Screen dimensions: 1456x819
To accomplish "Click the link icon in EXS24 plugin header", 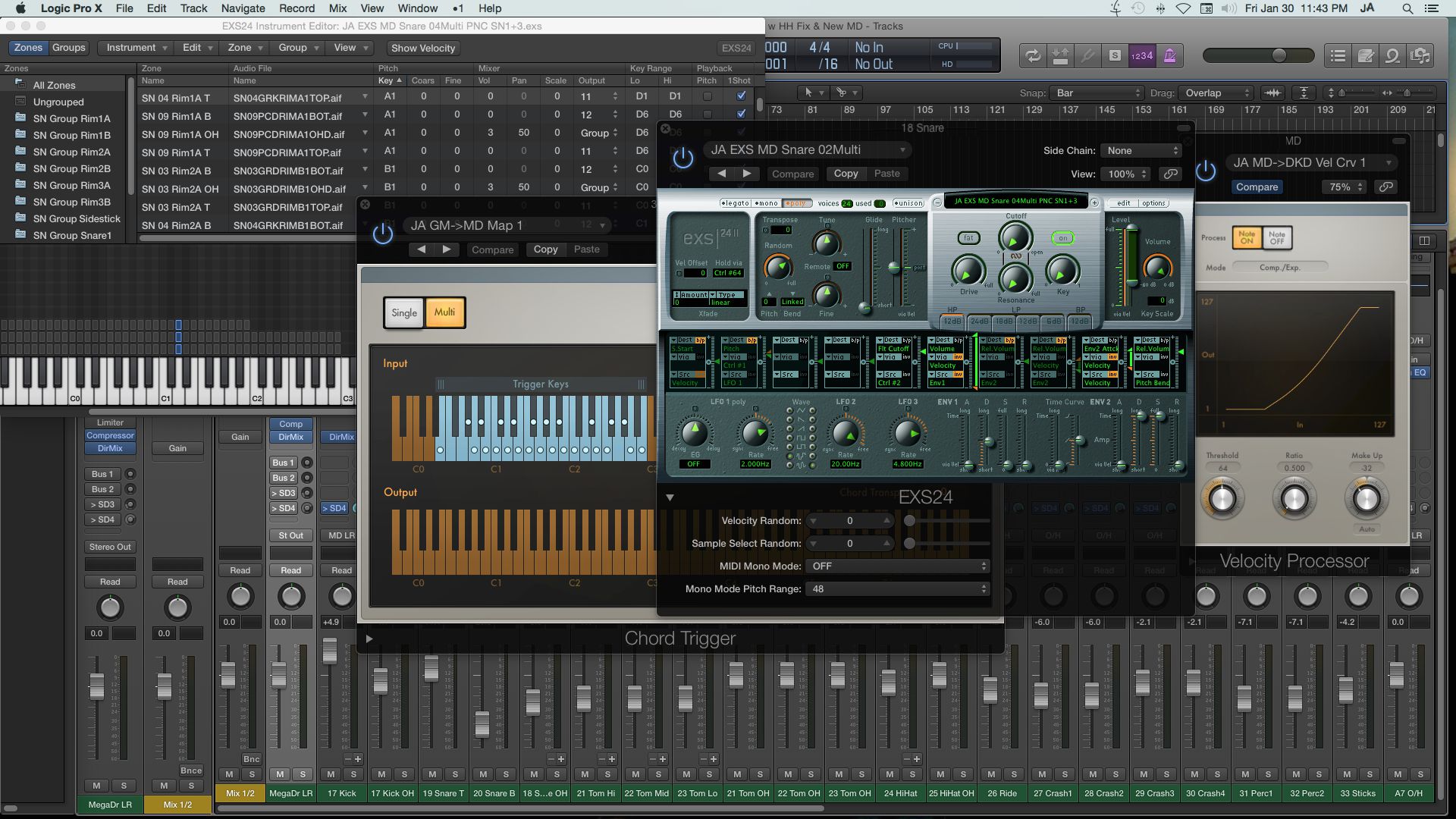I will (x=1170, y=174).
